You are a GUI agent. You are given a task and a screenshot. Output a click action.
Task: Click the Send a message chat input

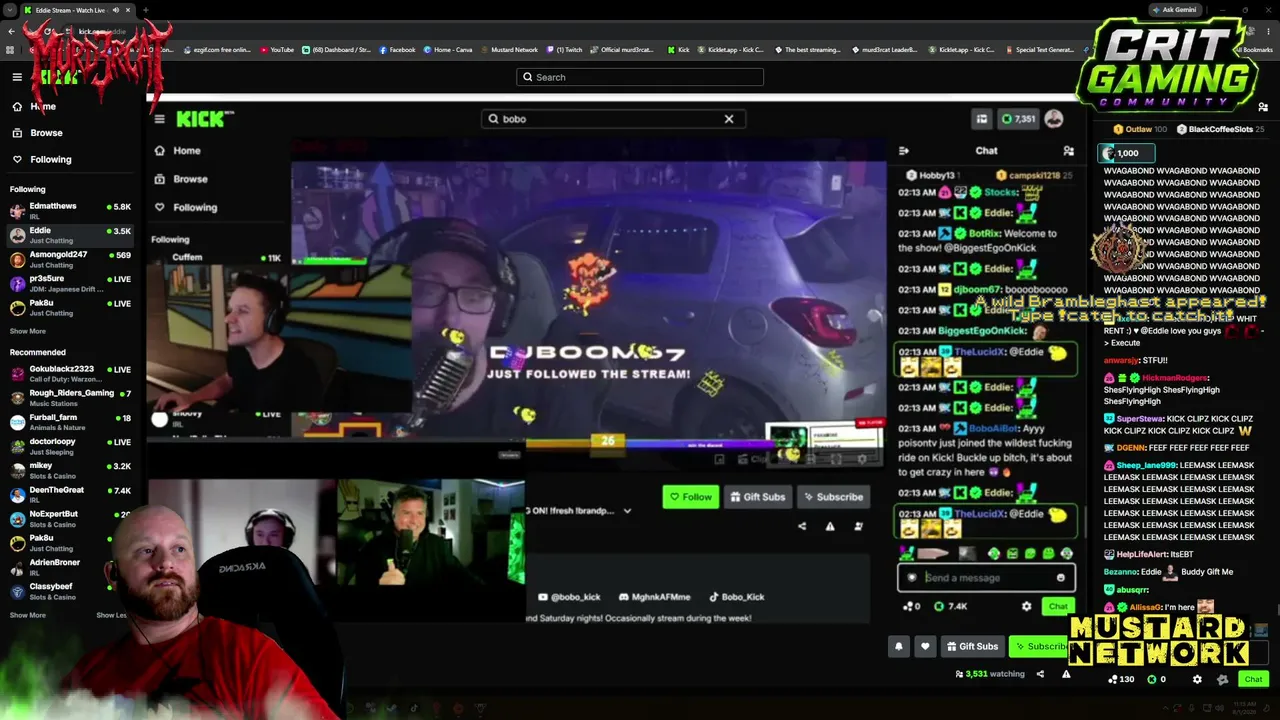(x=986, y=577)
